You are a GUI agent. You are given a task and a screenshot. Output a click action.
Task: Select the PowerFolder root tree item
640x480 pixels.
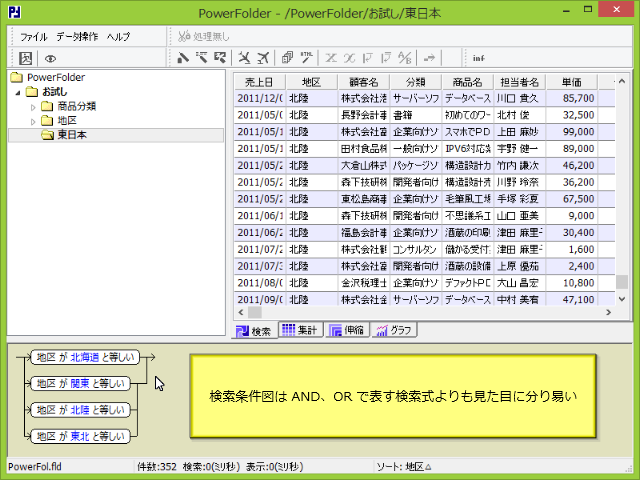(56, 77)
